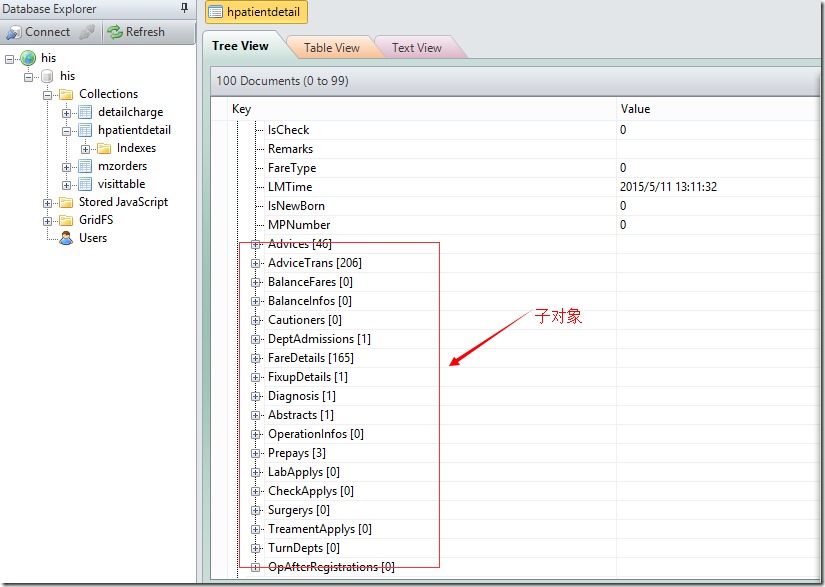The height and width of the screenshot is (587, 825).
Task: Click the Connect button icon
Action: coord(14,32)
